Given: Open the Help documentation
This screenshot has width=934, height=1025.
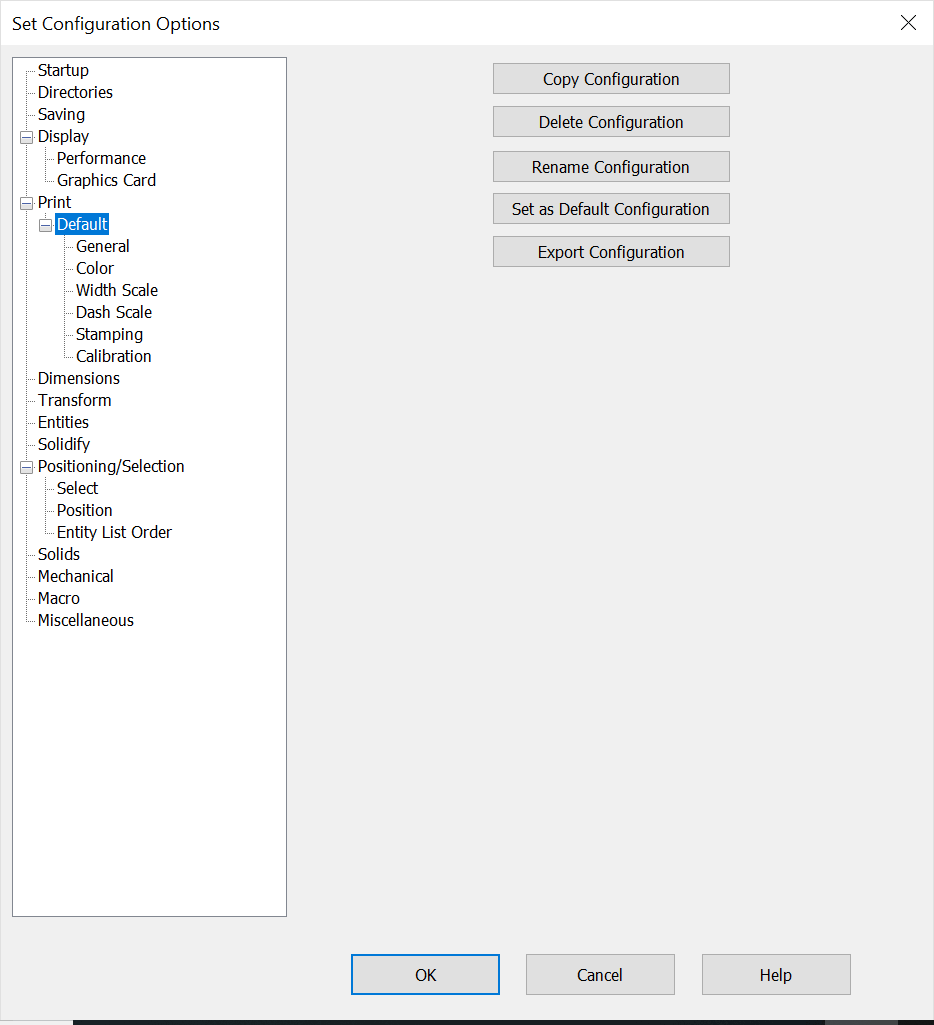Looking at the screenshot, I should tap(775, 974).
